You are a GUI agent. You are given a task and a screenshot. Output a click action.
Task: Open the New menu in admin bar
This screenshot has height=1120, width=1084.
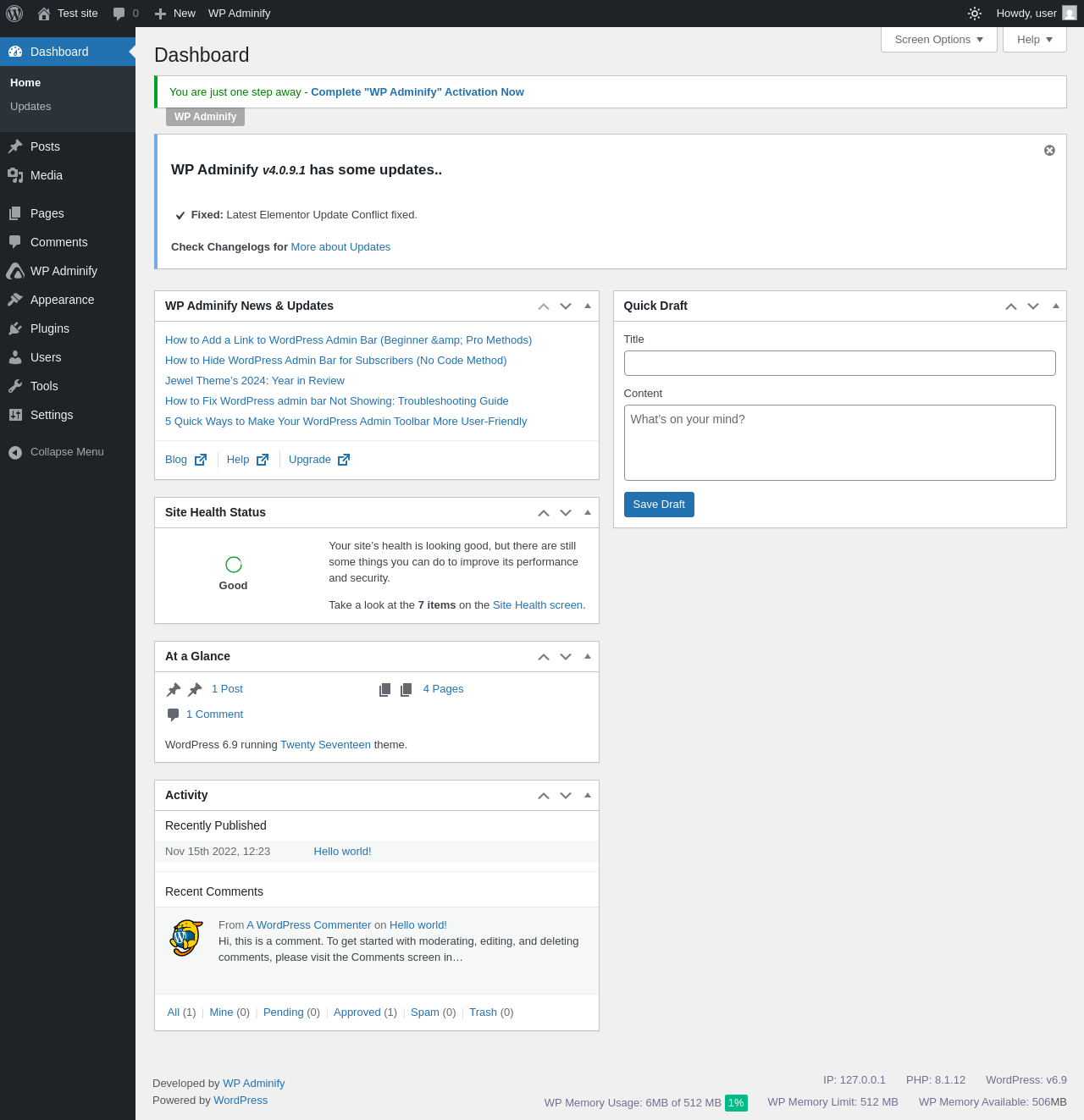tap(175, 14)
